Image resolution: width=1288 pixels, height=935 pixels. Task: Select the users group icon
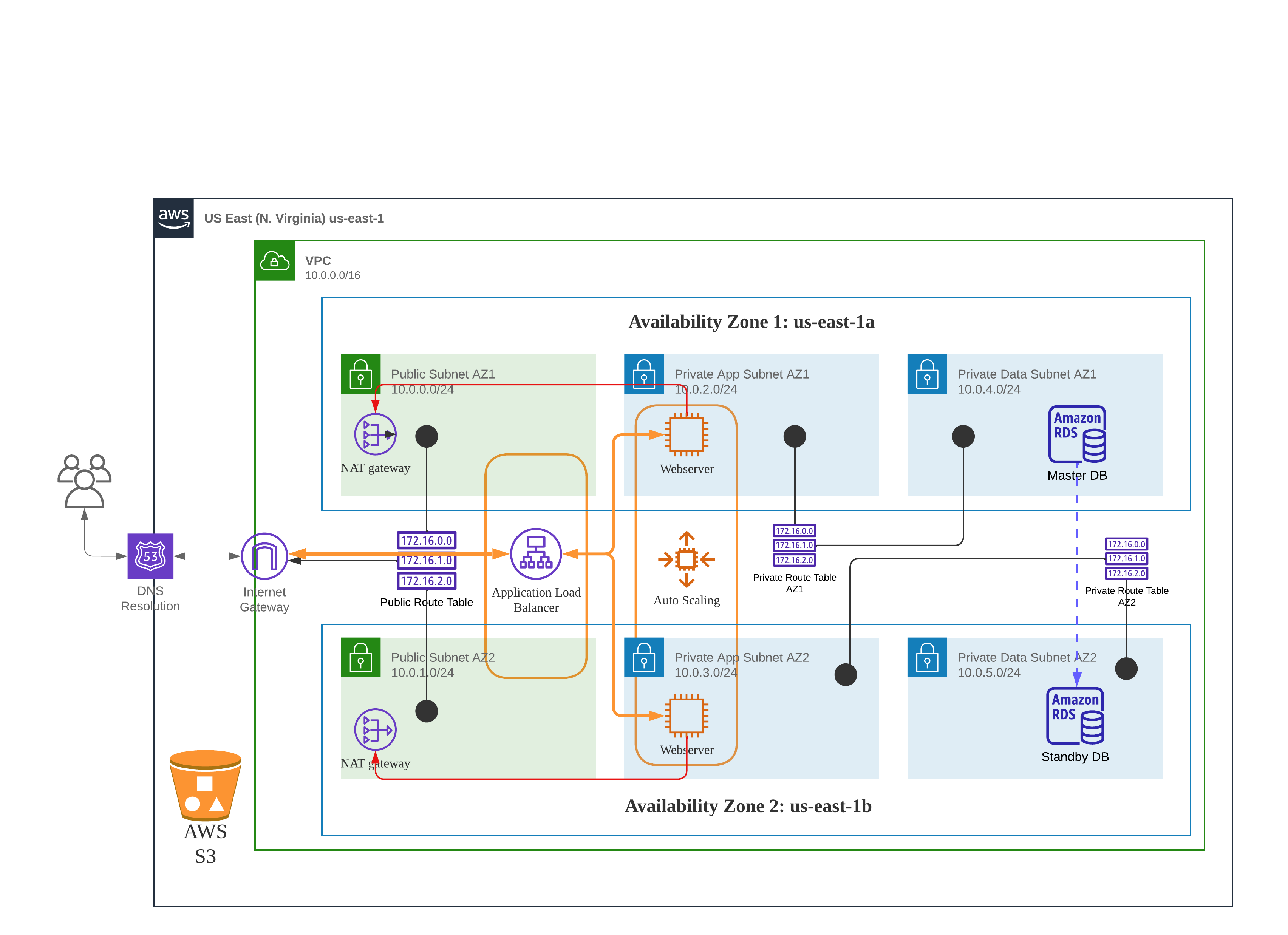[84, 481]
